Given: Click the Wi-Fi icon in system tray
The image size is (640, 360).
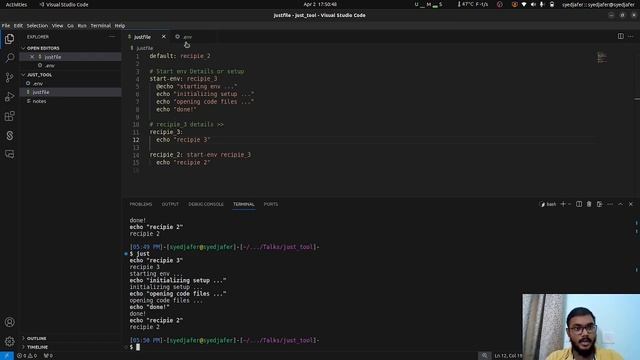Looking at the screenshot, I should (524, 4).
